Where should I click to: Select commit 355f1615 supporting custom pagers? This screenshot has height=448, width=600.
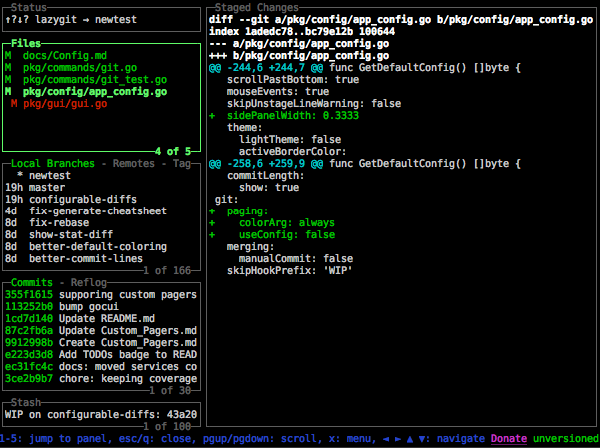pyautogui.click(x=100, y=294)
